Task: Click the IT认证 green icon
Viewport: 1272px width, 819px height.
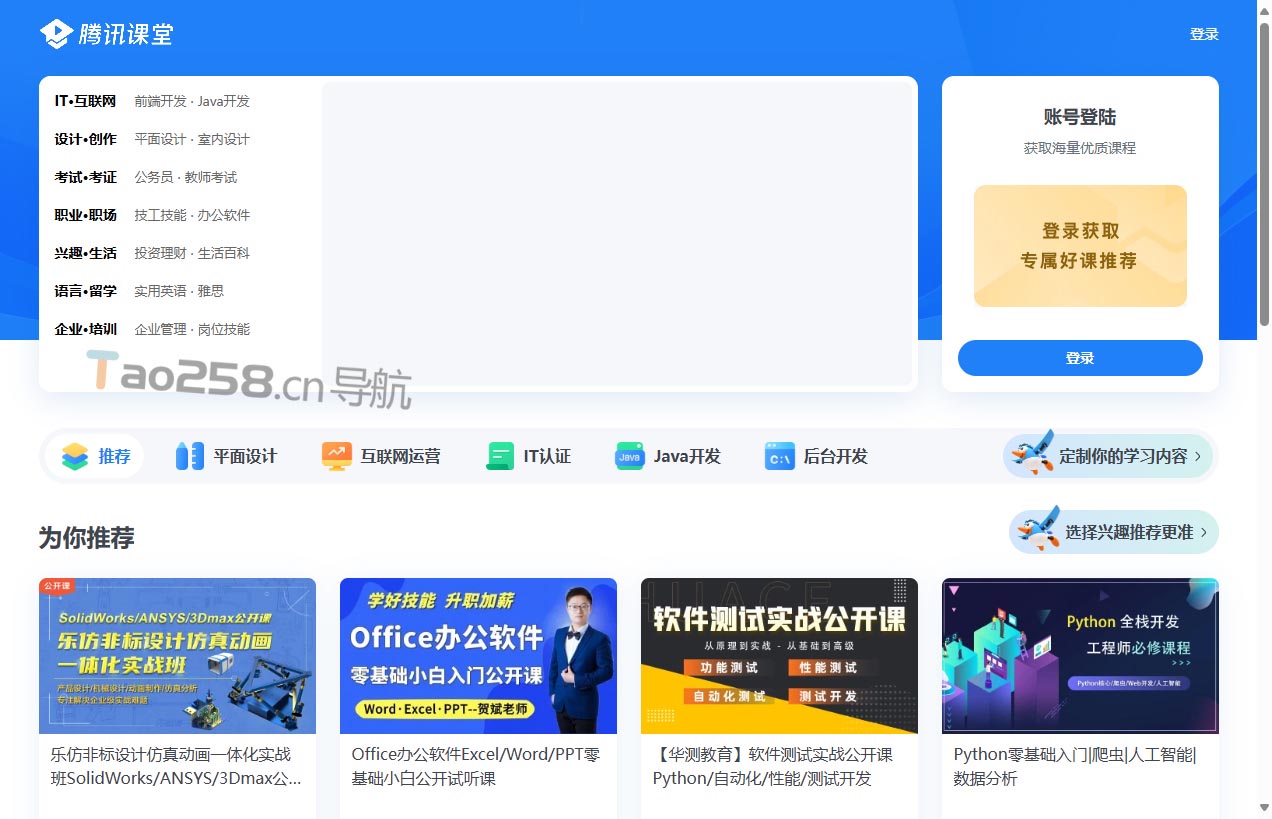Action: (x=500, y=457)
